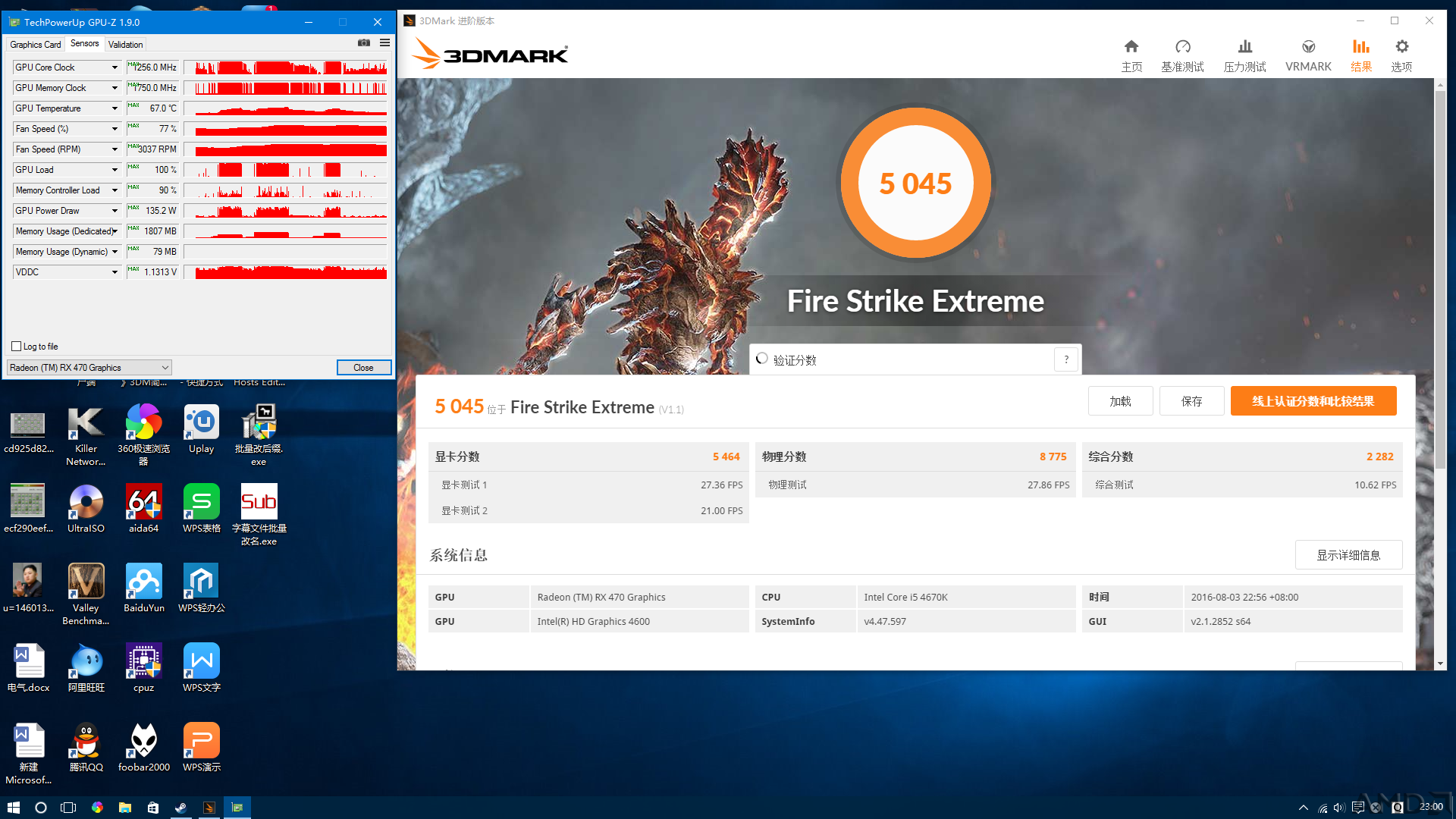Click GPU-Z screenshot camera icon
Screen dimensions: 1456x819
click(364, 43)
